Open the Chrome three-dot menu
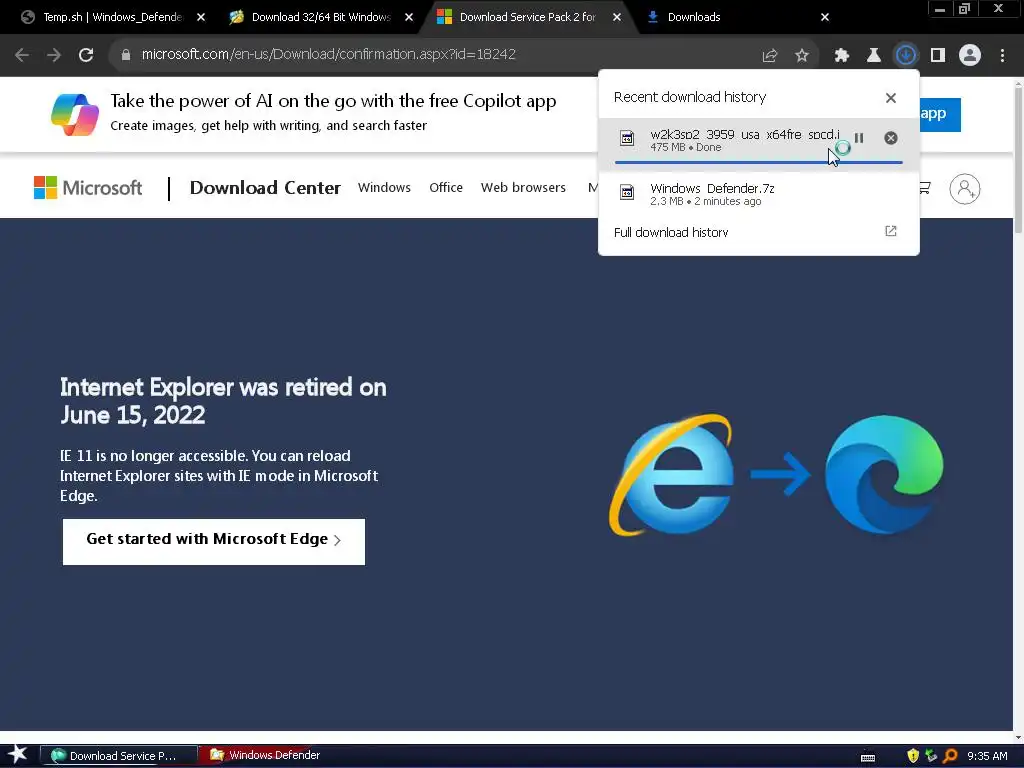 (1002, 56)
